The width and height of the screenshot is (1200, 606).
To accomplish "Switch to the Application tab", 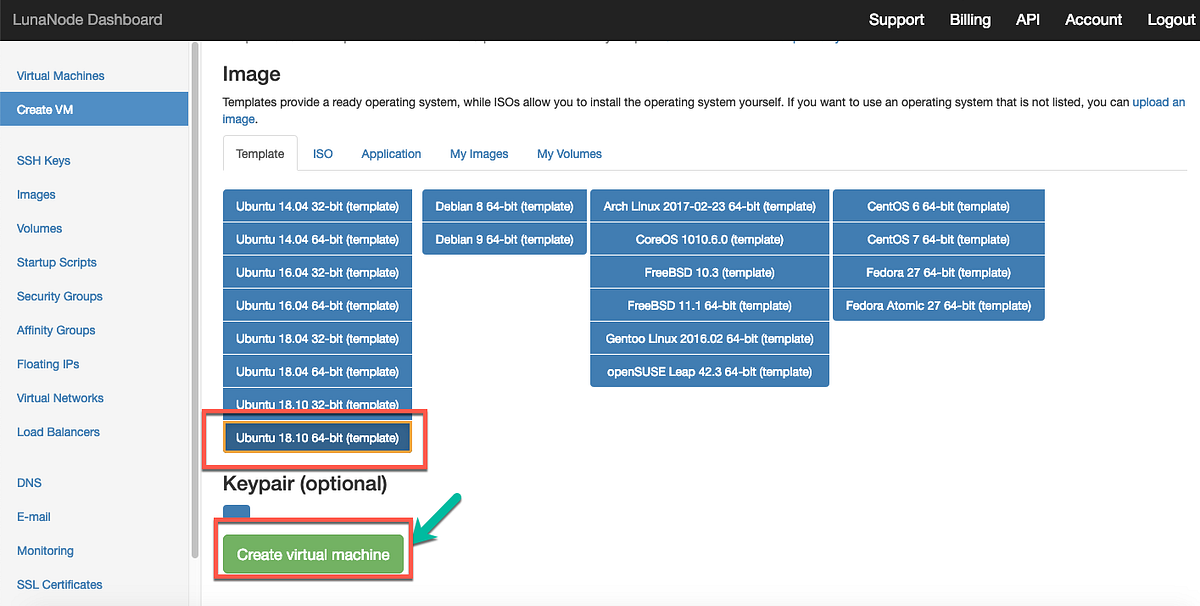I will [x=391, y=154].
